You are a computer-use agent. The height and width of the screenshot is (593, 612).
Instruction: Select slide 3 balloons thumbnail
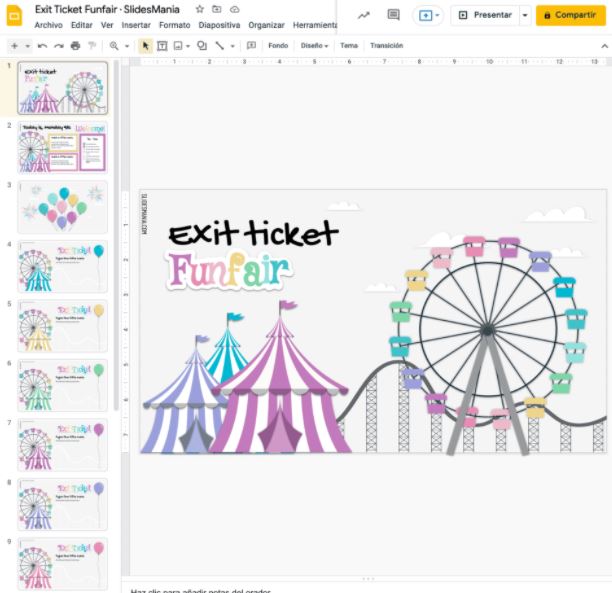coord(62,207)
